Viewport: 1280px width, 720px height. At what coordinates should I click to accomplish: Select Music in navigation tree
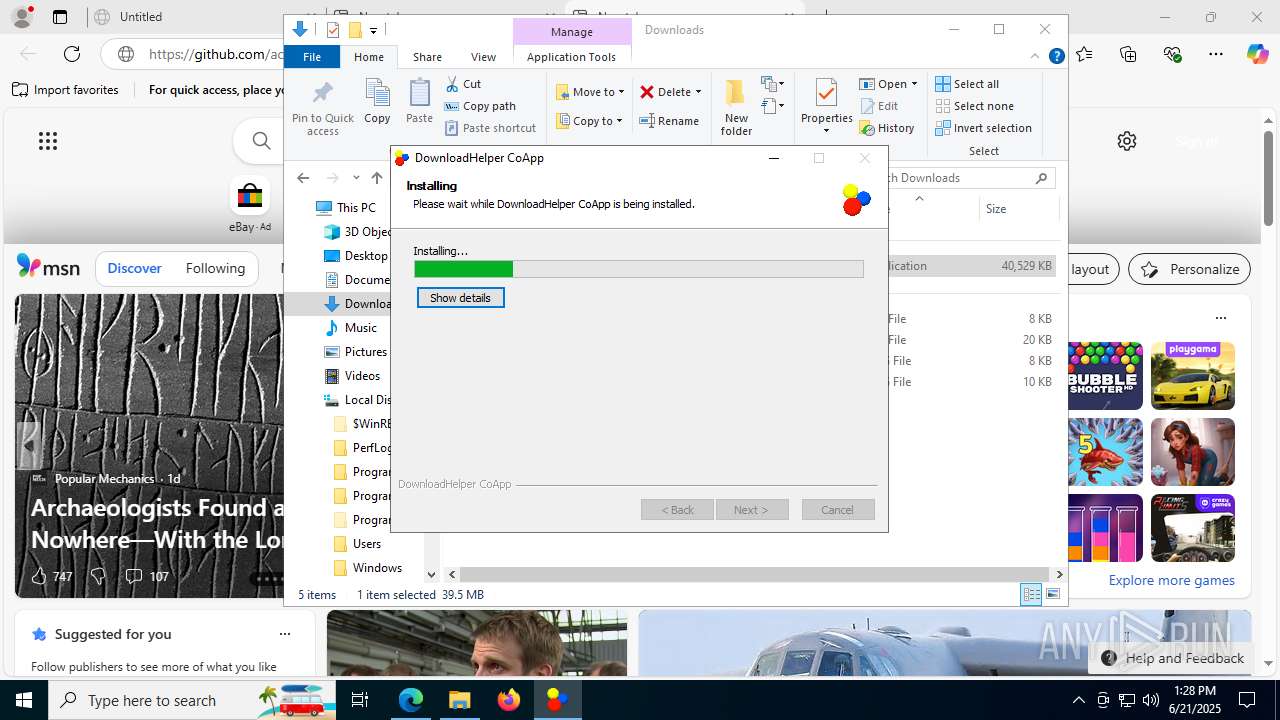(361, 328)
